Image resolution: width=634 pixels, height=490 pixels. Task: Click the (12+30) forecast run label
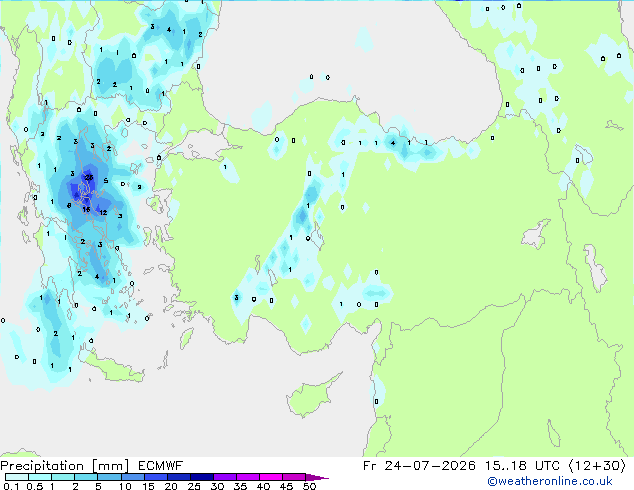597,466
